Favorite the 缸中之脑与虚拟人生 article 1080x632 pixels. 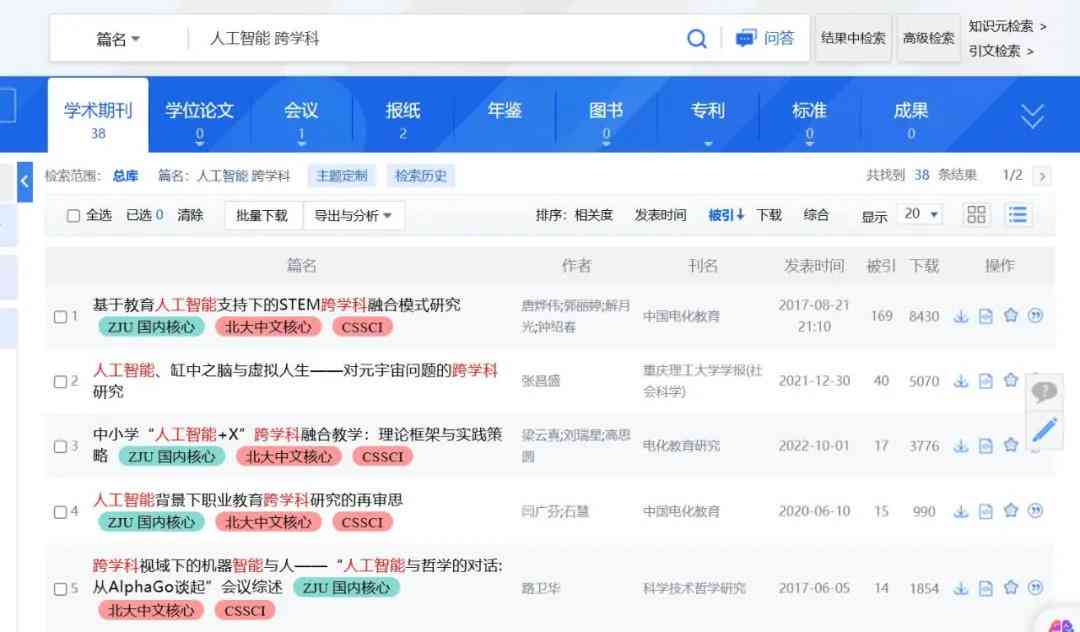pyautogui.click(x=1010, y=380)
